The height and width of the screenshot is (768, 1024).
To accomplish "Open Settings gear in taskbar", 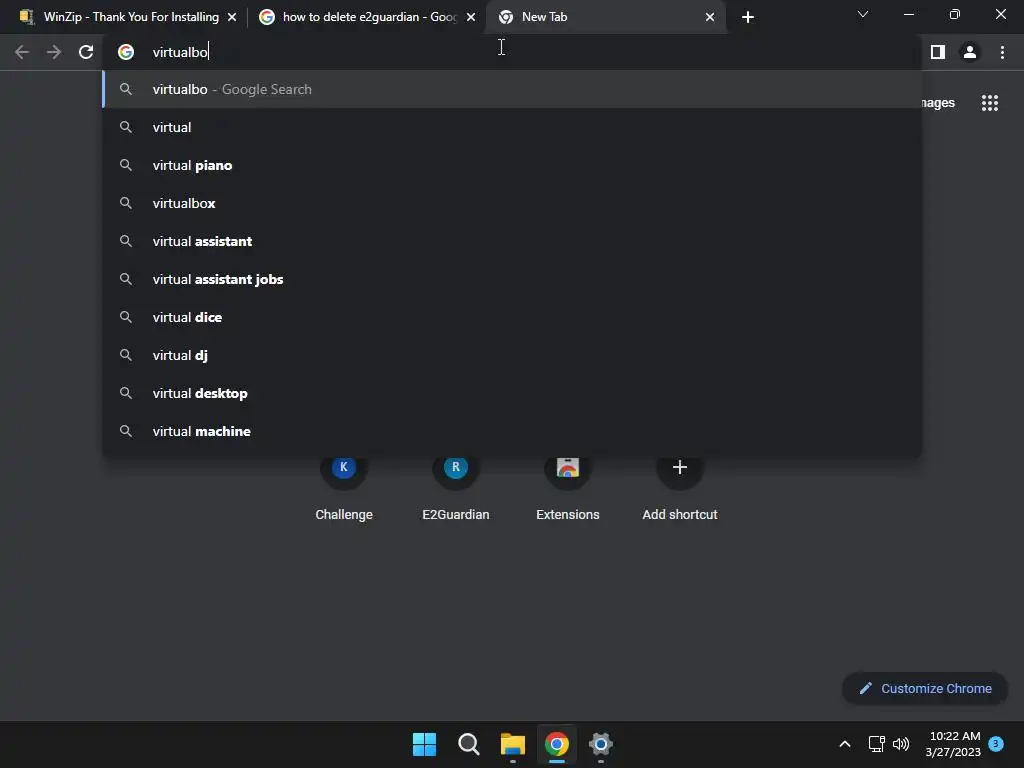I will 601,744.
